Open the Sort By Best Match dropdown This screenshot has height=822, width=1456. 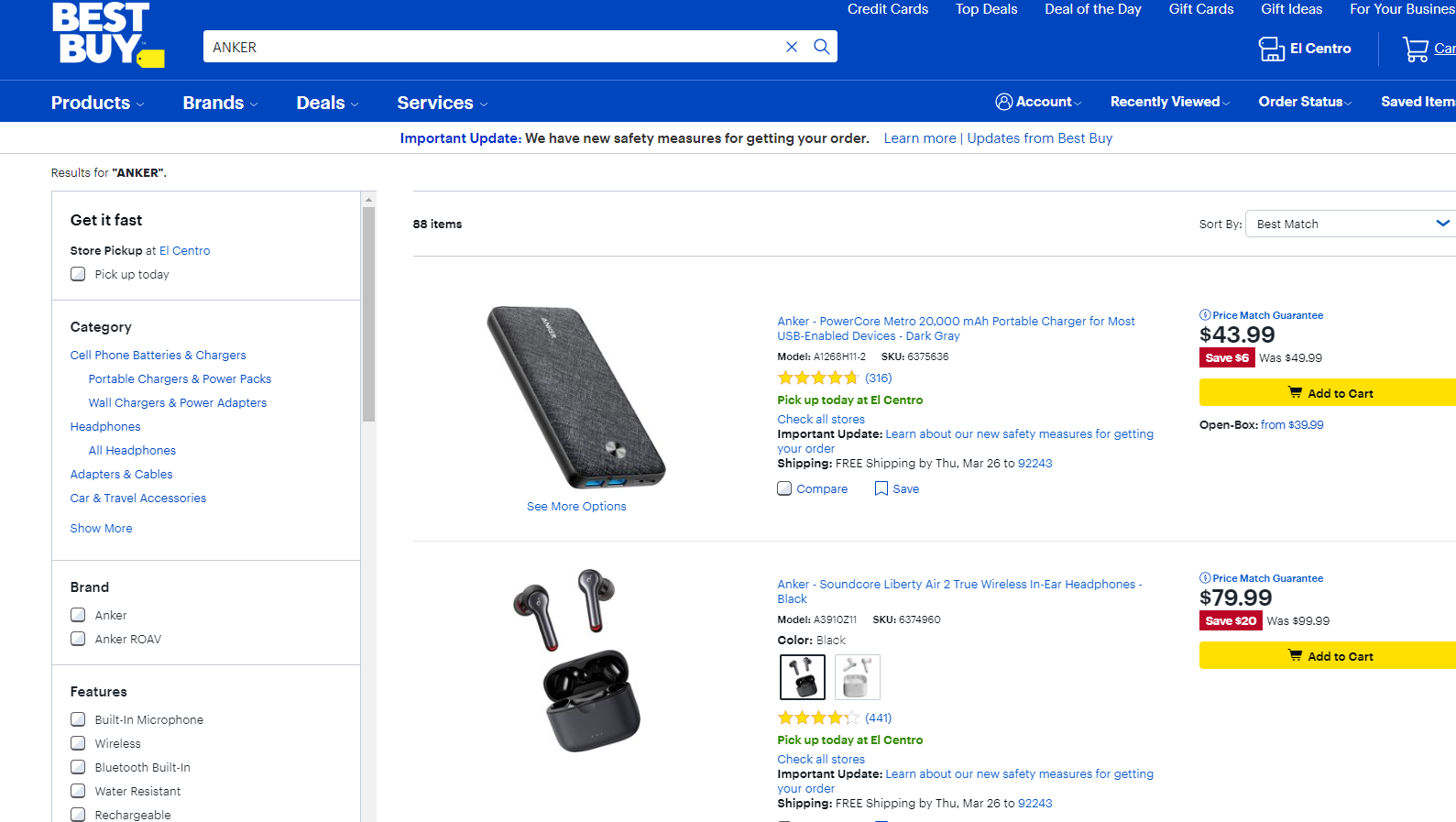pos(1351,224)
